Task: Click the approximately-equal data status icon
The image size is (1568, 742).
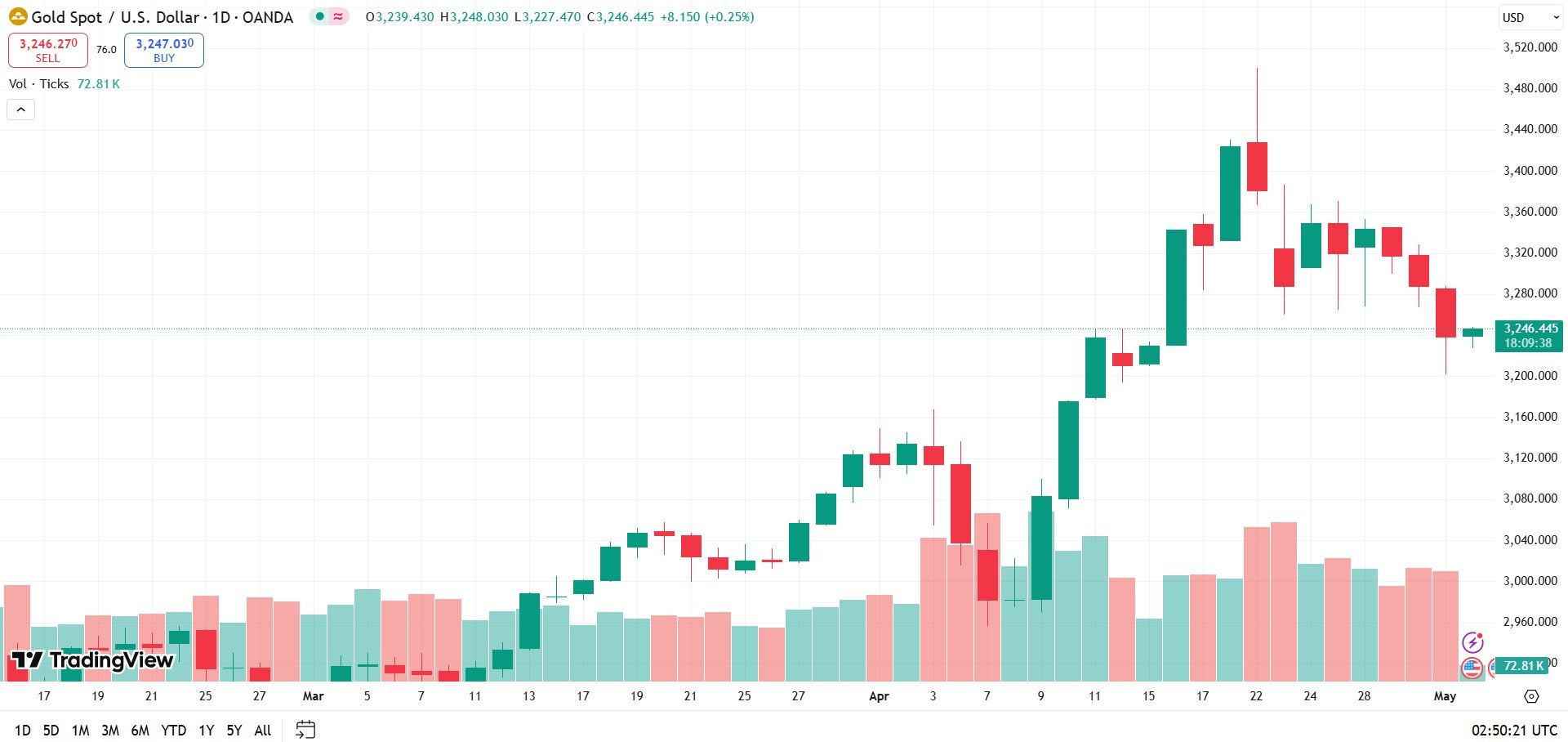Action: 338,16
